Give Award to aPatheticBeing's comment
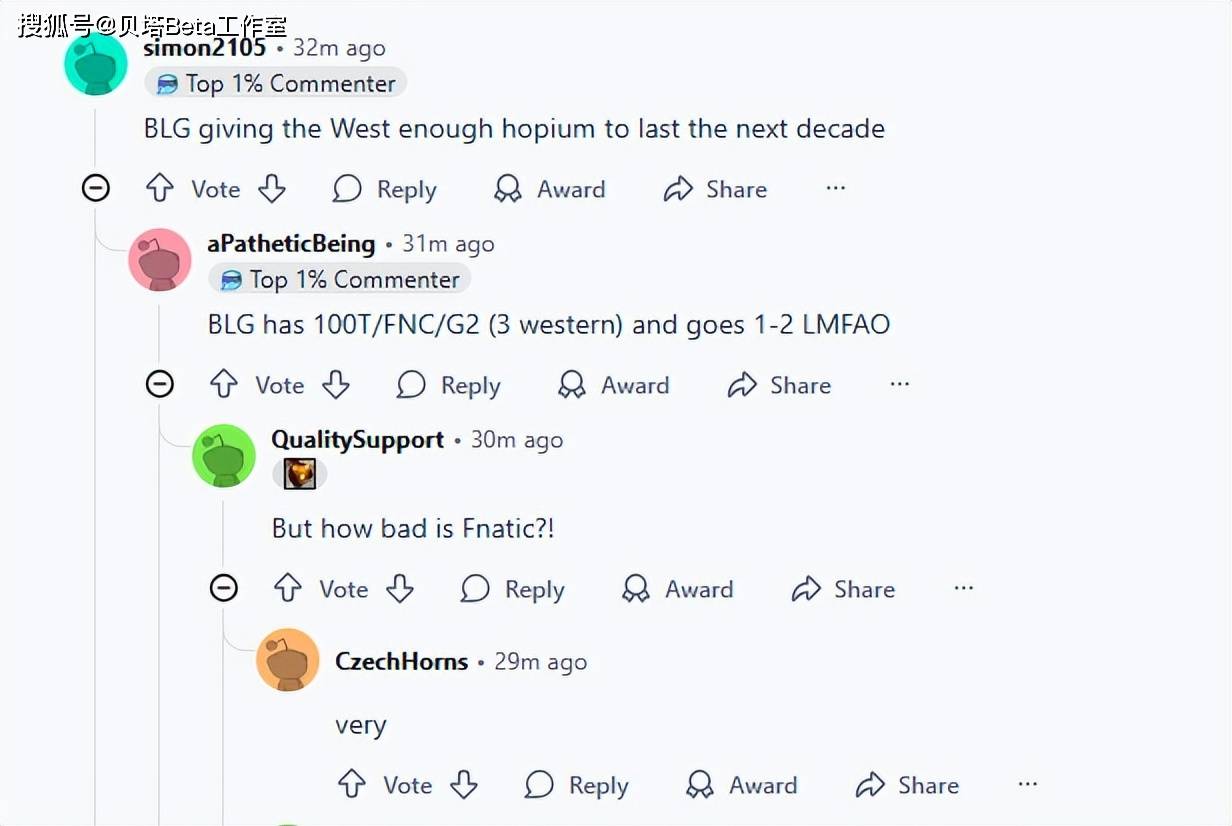This screenshot has width=1232, height=826. click(x=613, y=385)
